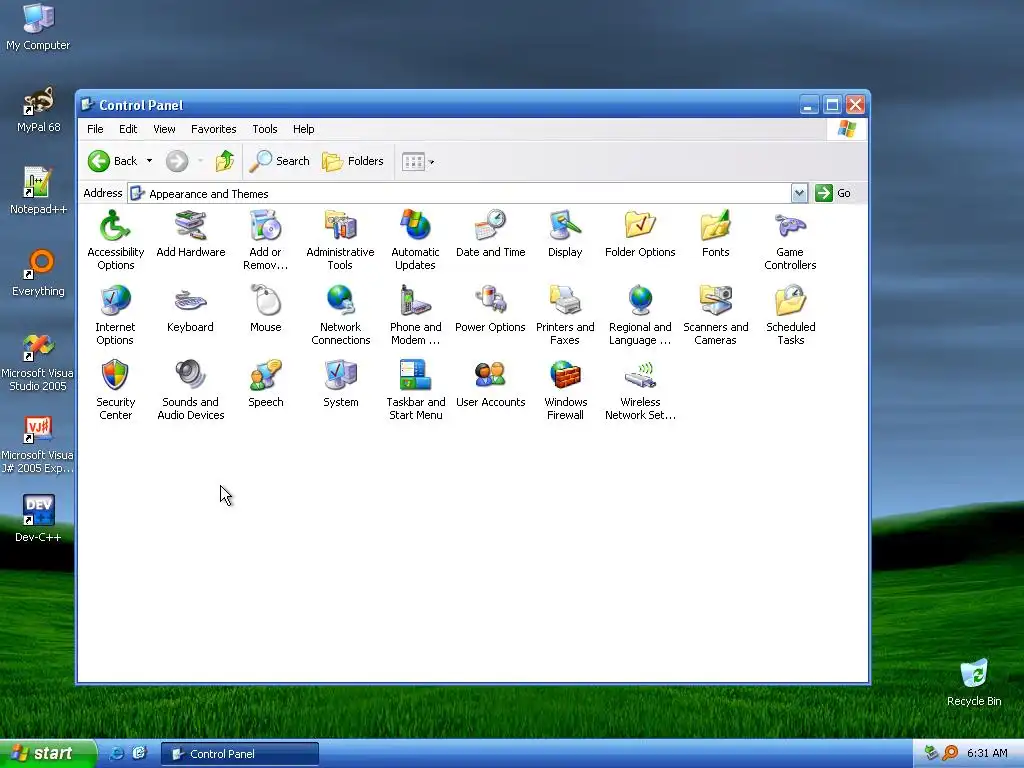Screen dimensions: 1024x768
Task: Select Everything search desktop shortcut
Action: [x=38, y=274]
